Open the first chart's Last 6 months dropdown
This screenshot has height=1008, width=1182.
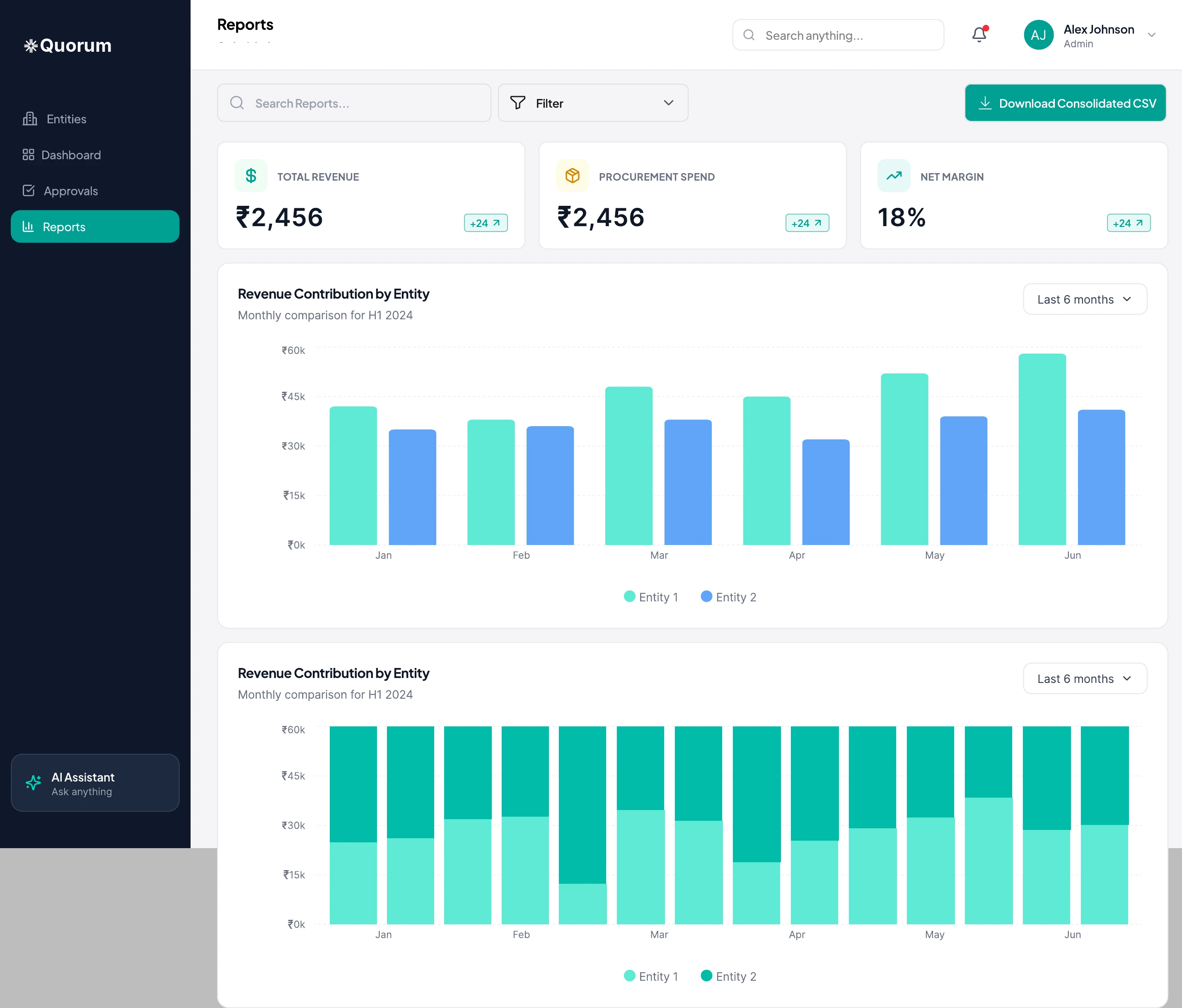tap(1085, 299)
